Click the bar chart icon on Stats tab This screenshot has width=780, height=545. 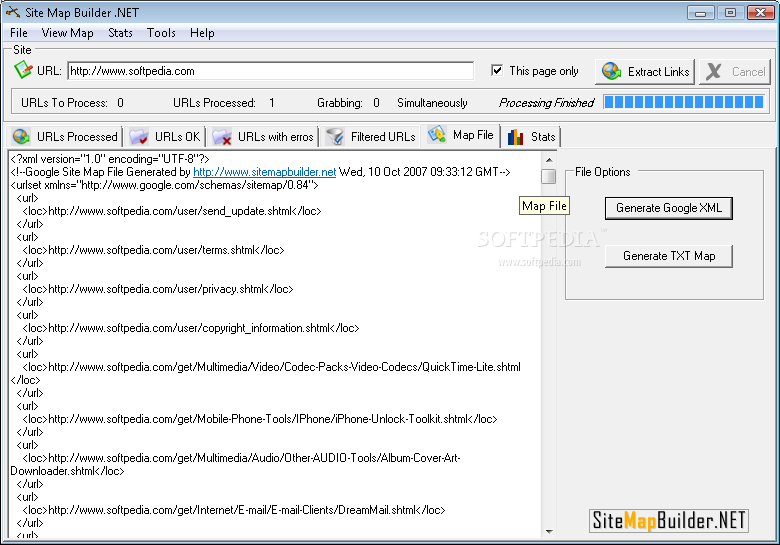pyautogui.click(x=515, y=137)
